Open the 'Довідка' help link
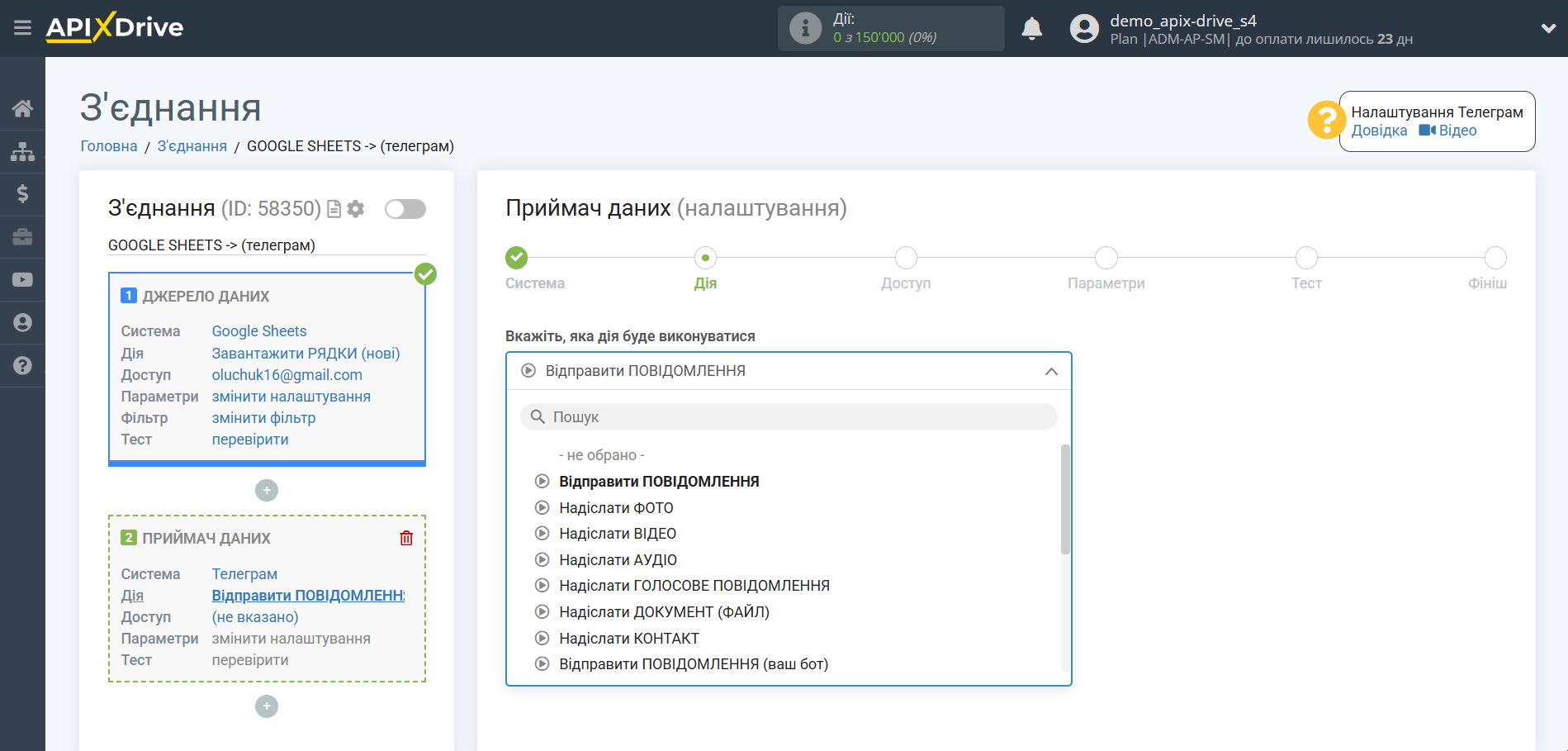This screenshot has height=751, width=1568. click(x=1379, y=131)
